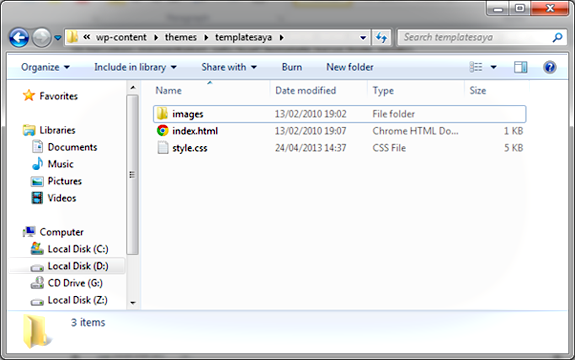Open the Share with menu
This screenshot has height=360, width=575.
click(x=229, y=67)
